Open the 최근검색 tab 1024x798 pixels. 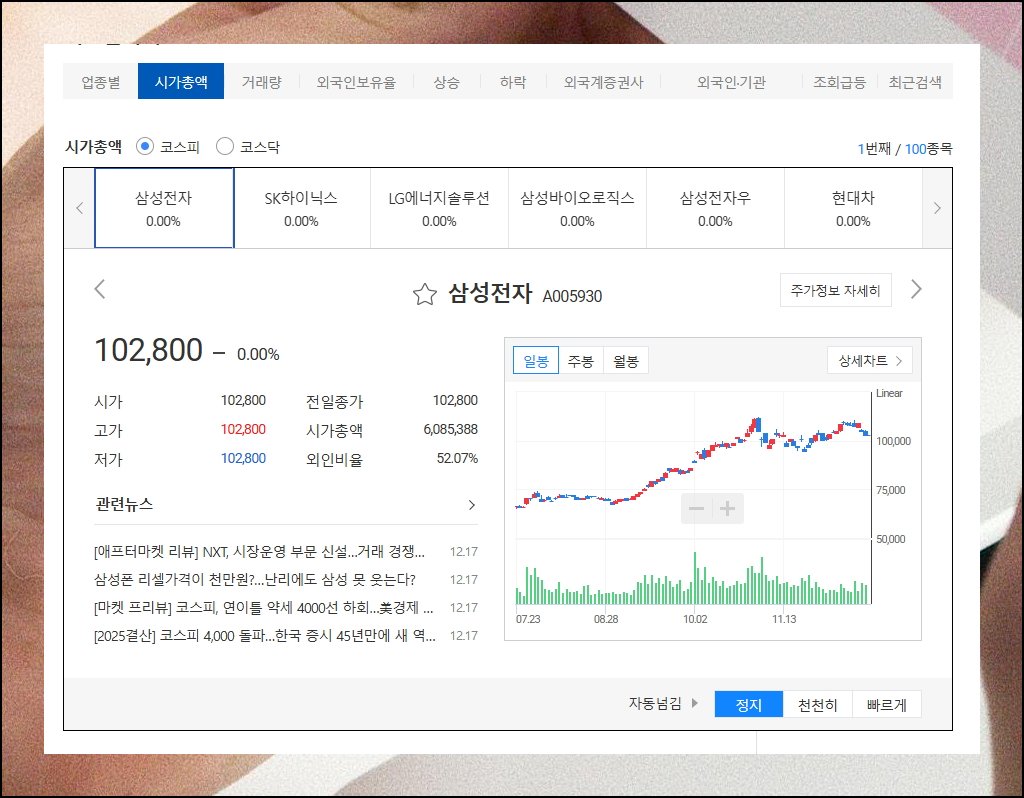click(x=915, y=82)
